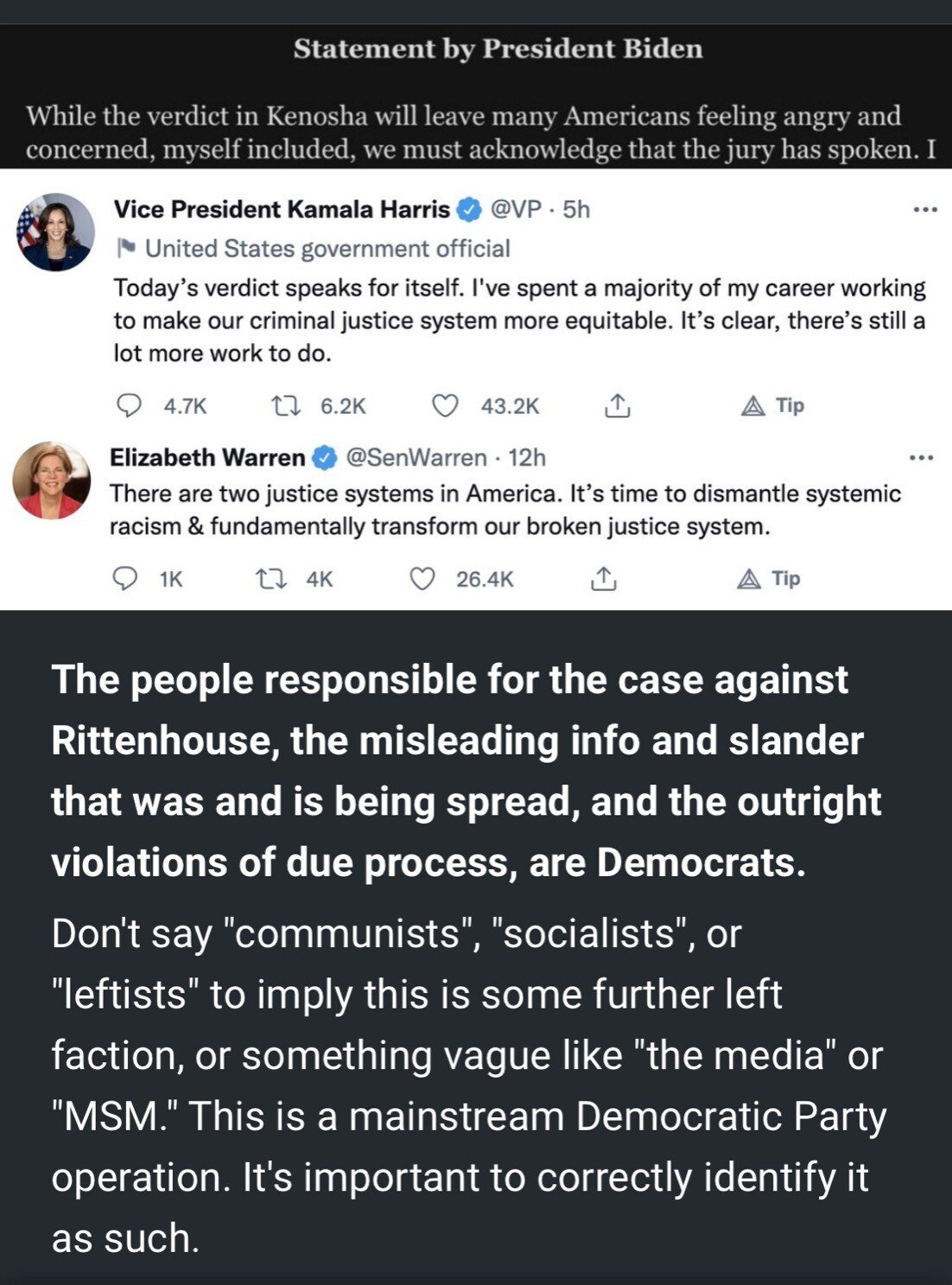Like the @SenWarren tweet with 26.4K likes
The image size is (952, 1285).
pyautogui.click(x=422, y=578)
